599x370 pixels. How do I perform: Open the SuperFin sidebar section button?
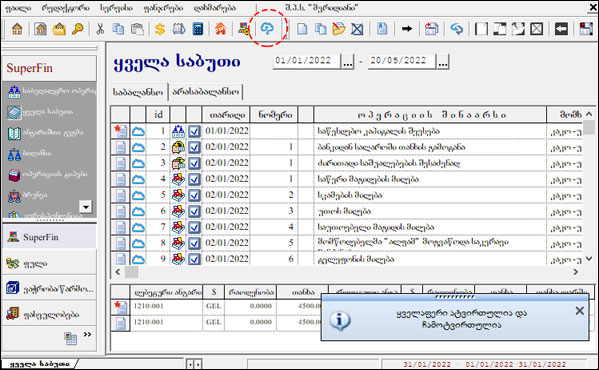pos(49,237)
